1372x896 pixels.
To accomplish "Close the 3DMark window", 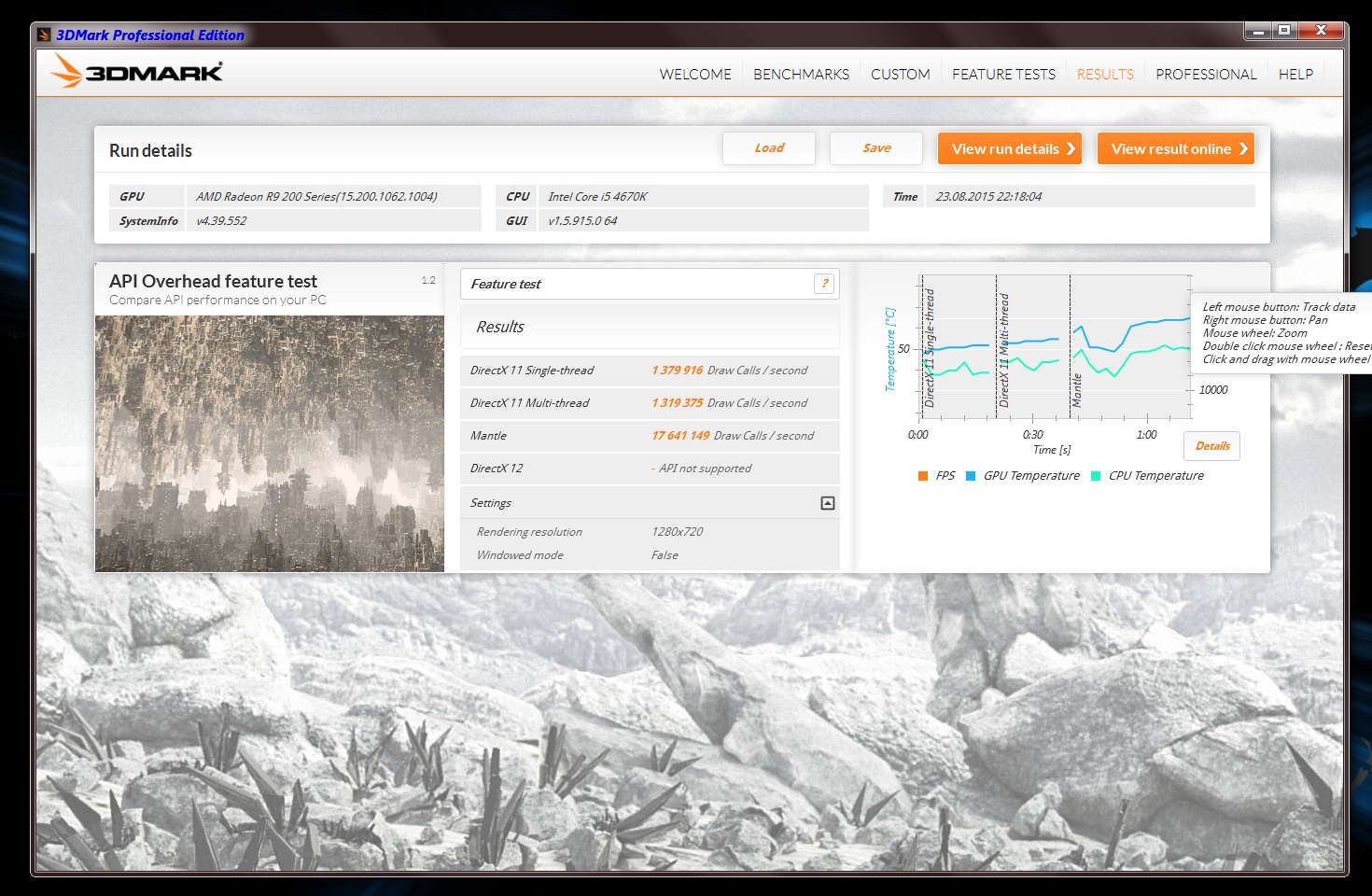I will click(x=1322, y=31).
